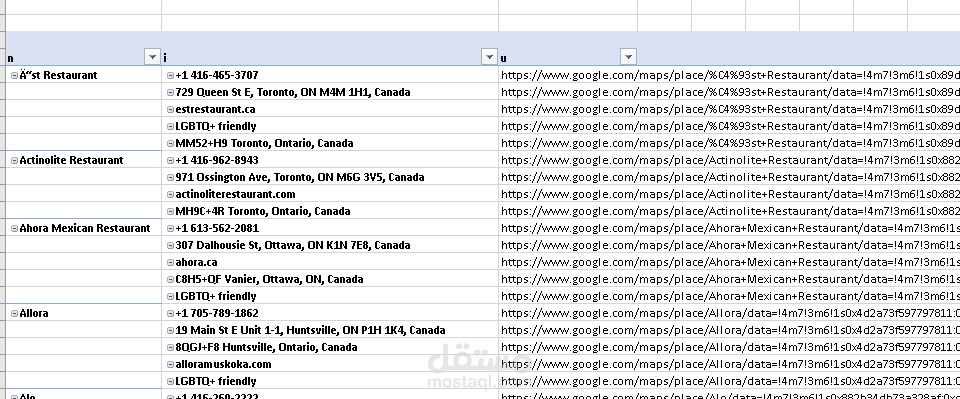The image size is (960, 399).
Task: Select the 971 Ossington Ave address cell
Action: coord(330,177)
